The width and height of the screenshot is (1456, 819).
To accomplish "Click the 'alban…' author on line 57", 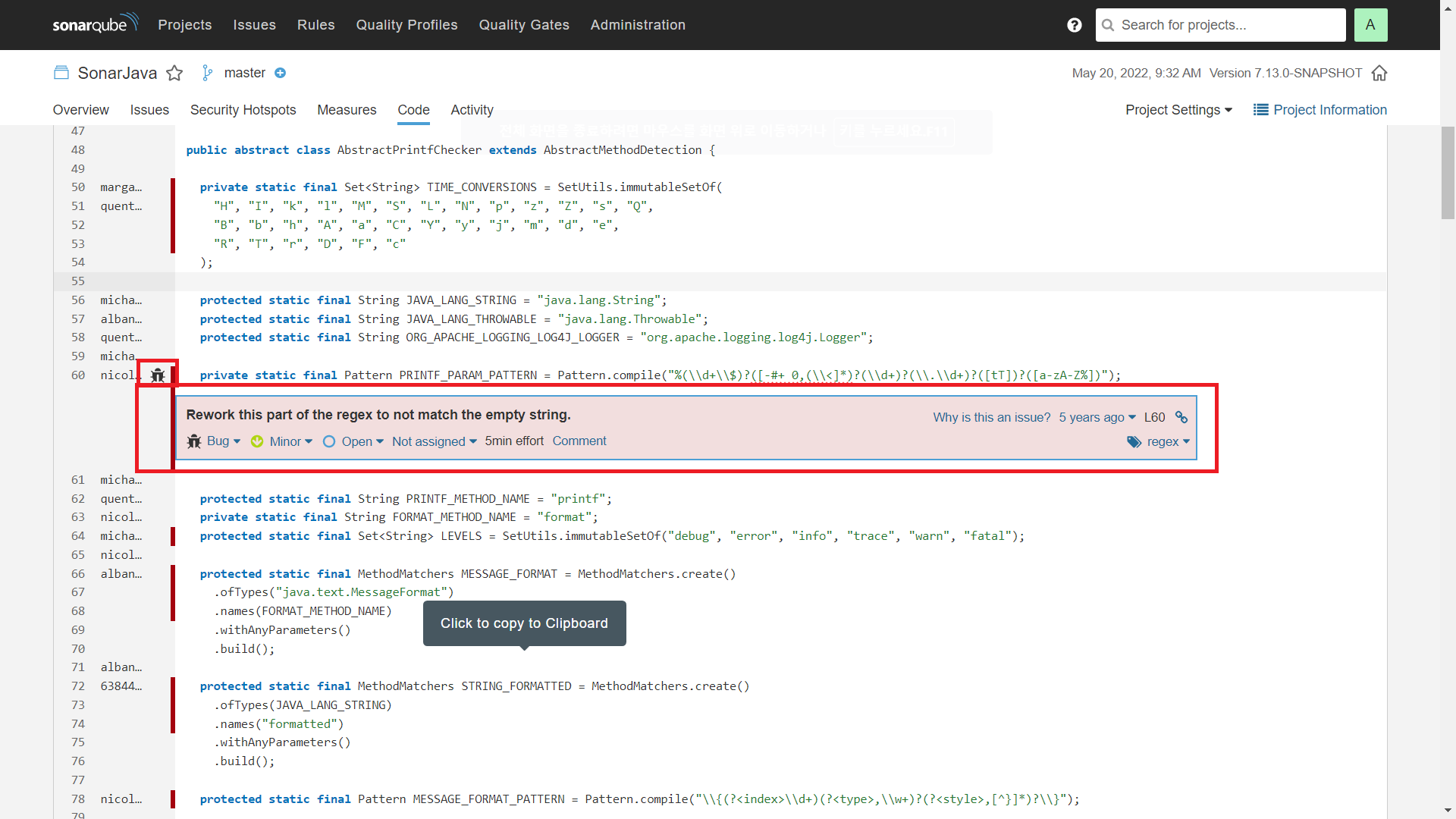I will point(121,319).
